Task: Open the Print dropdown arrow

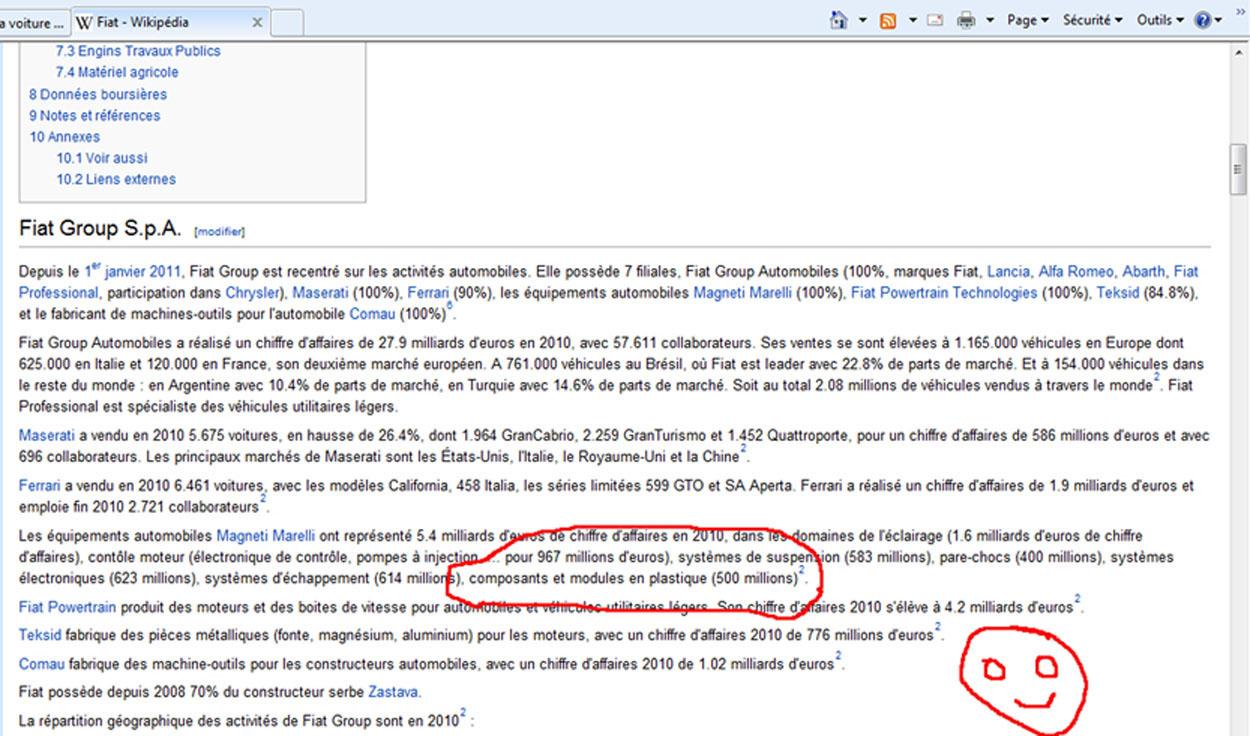Action: click(x=990, y=20)
